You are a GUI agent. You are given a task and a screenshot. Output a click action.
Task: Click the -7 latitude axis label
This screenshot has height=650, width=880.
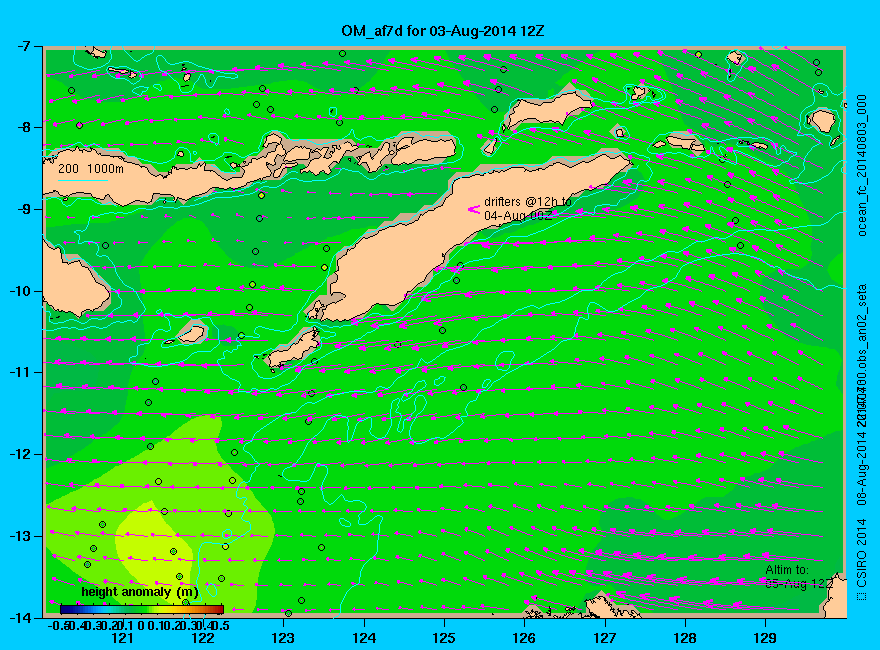point(22,47)
